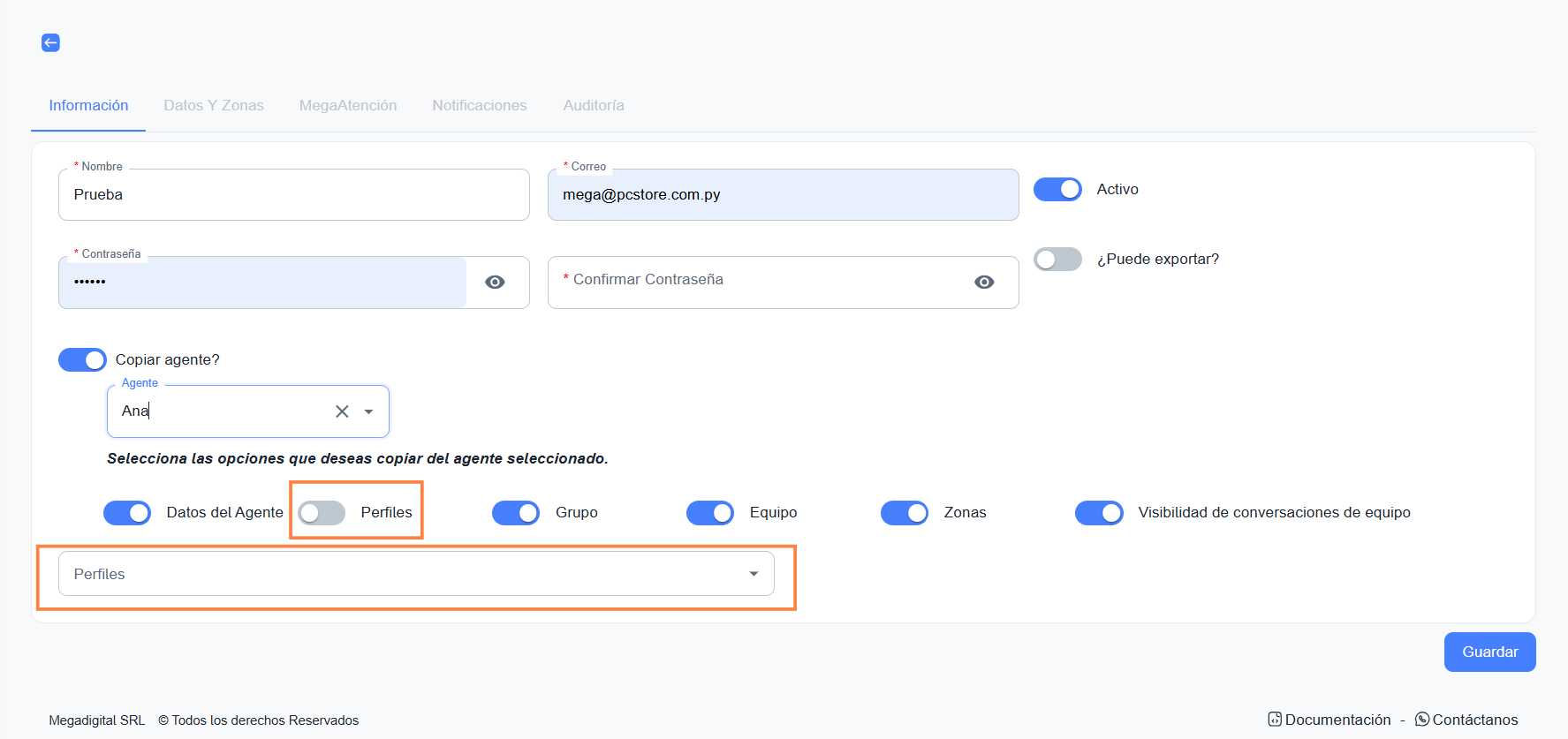Turn off Zonas copy toggle
This screenshot has width=1568, height=739.
click(x=905, y=512)
